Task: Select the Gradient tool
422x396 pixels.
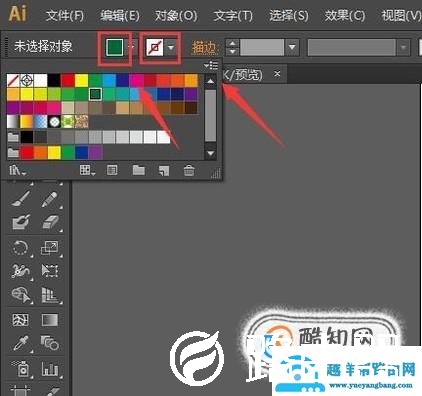Action: coord(50,320)
